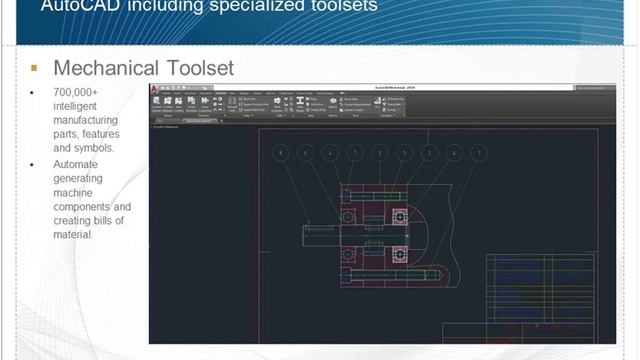Select the parts list table in the drawing
This screenshot has height=360, width=640.
point(540,287)
